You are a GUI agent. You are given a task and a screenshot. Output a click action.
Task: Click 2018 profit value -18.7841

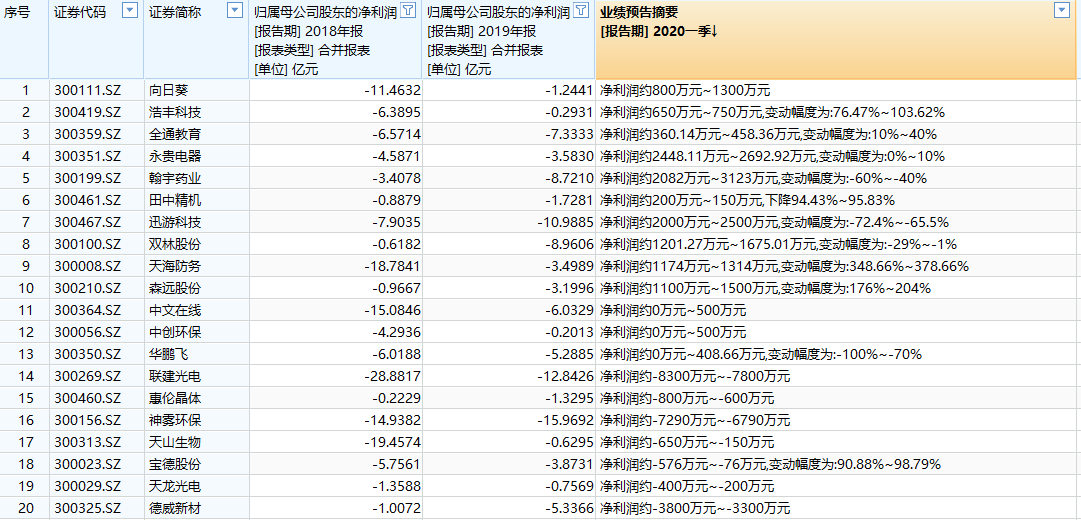pyautogui.click(x=392, y=266)
